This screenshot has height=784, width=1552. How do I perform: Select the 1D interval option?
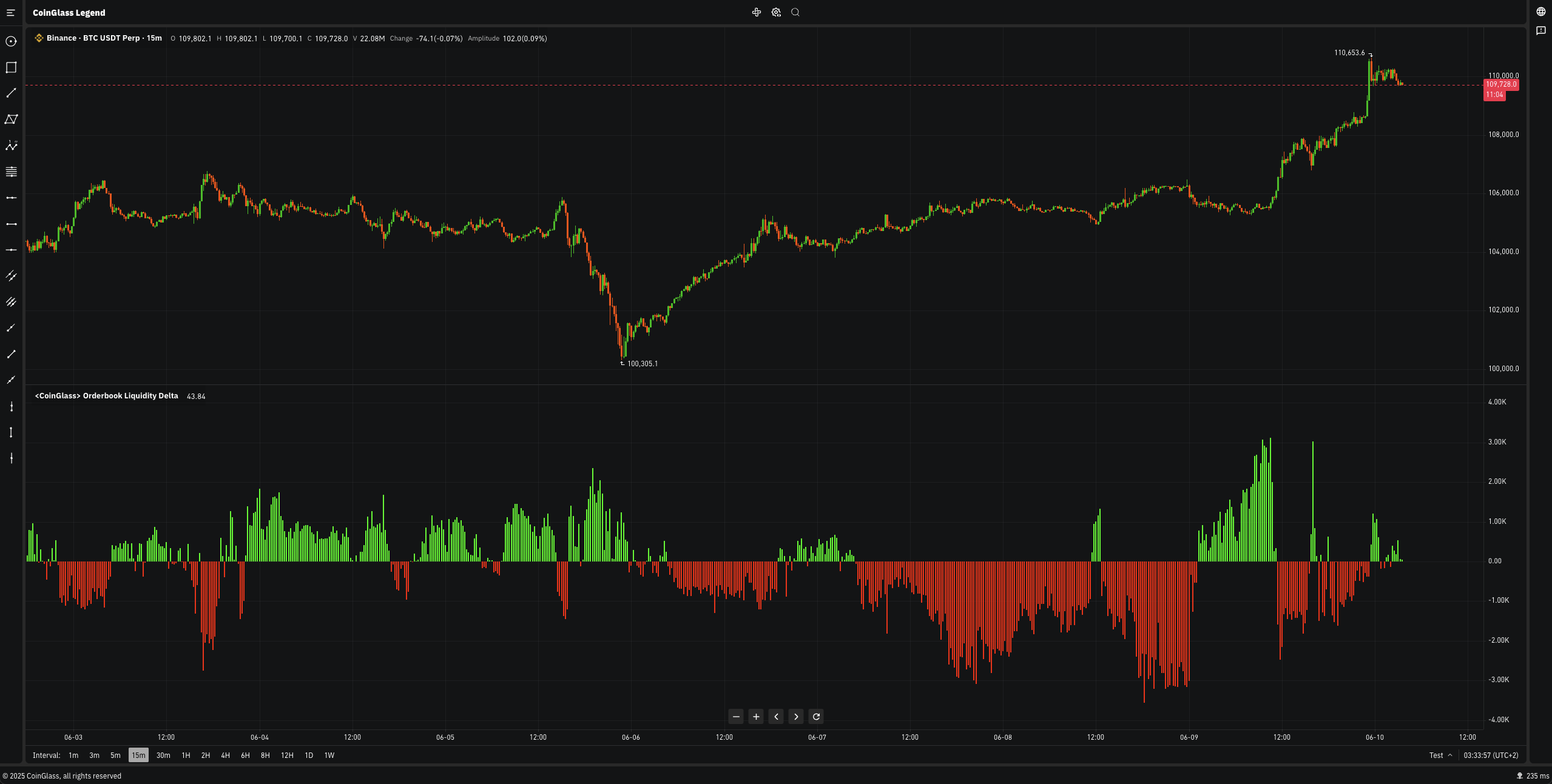(309, 755)
